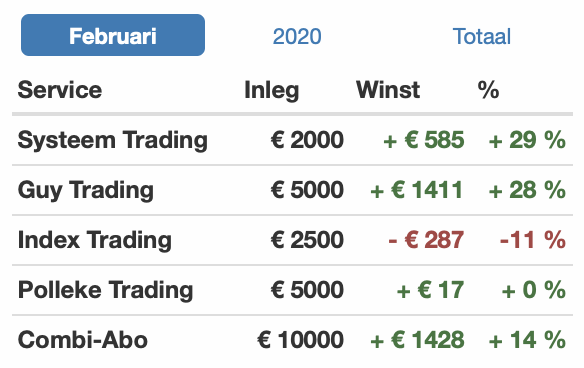584x368 pixels.
Task: Select the Polleke Trading row label
Action: point(105,290)
